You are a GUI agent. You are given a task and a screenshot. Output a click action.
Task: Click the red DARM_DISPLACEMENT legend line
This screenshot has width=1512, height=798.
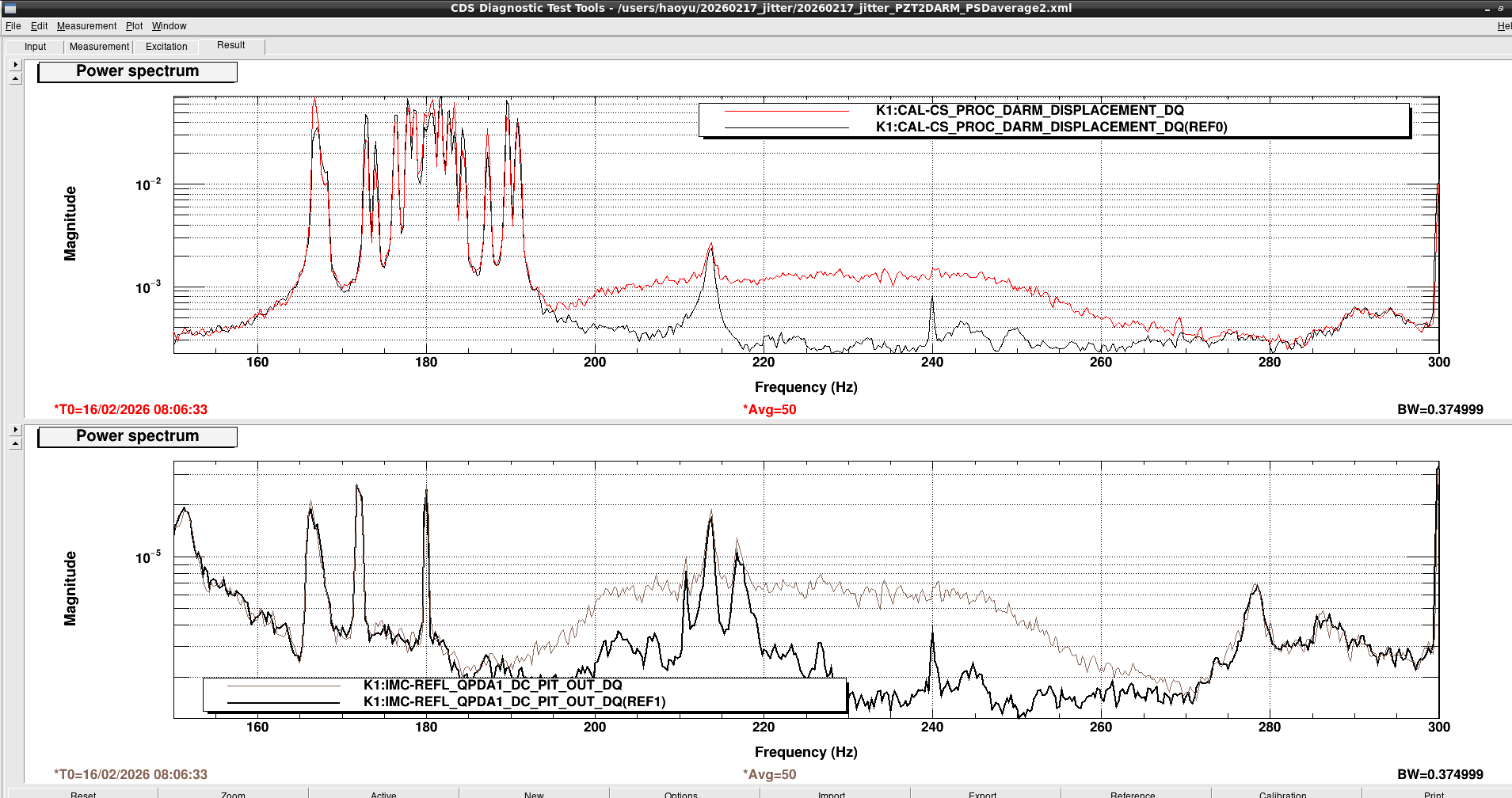pos(786,111)
